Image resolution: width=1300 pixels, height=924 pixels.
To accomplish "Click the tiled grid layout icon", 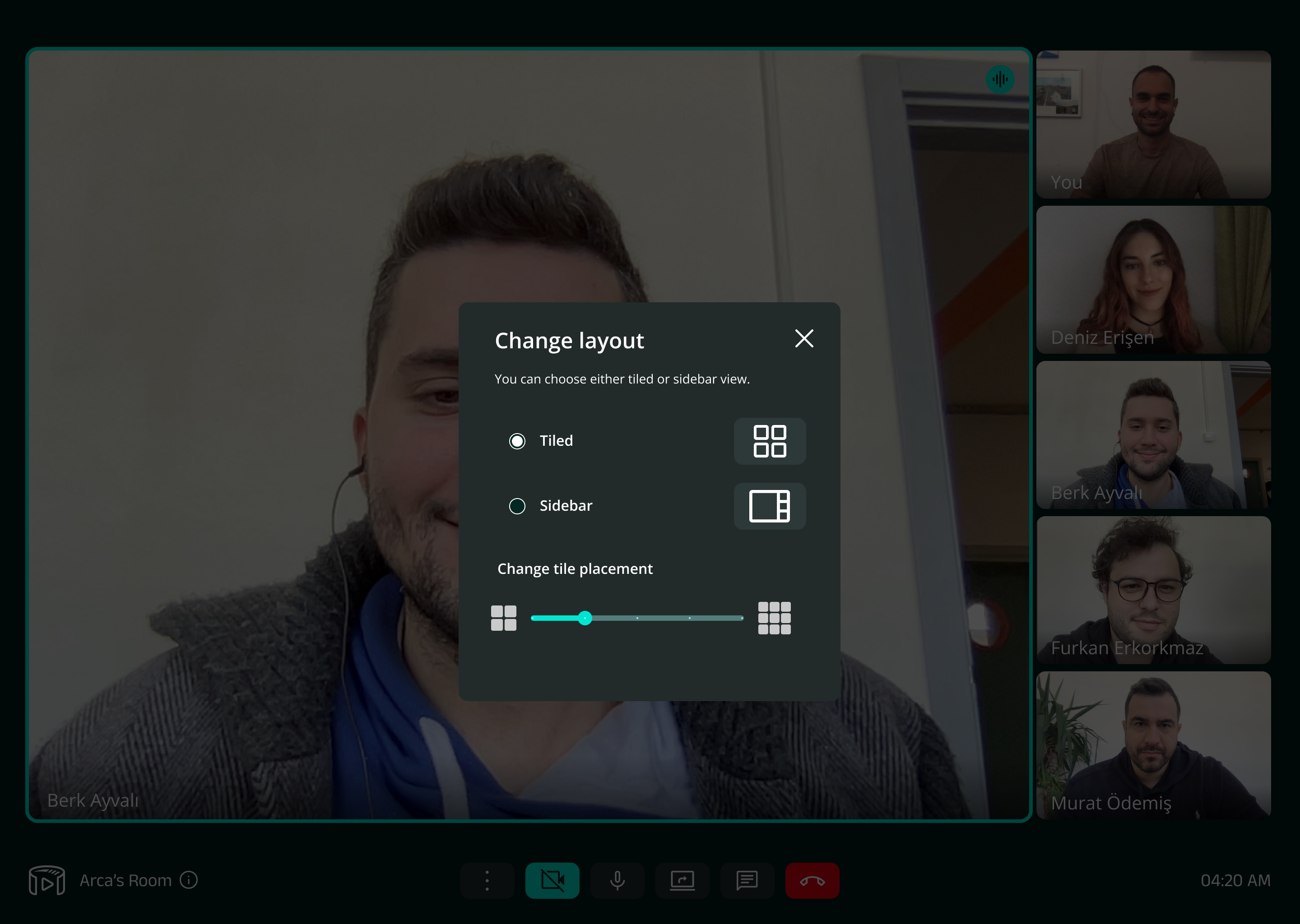I will pyautogui.click(x=770, y=441).
